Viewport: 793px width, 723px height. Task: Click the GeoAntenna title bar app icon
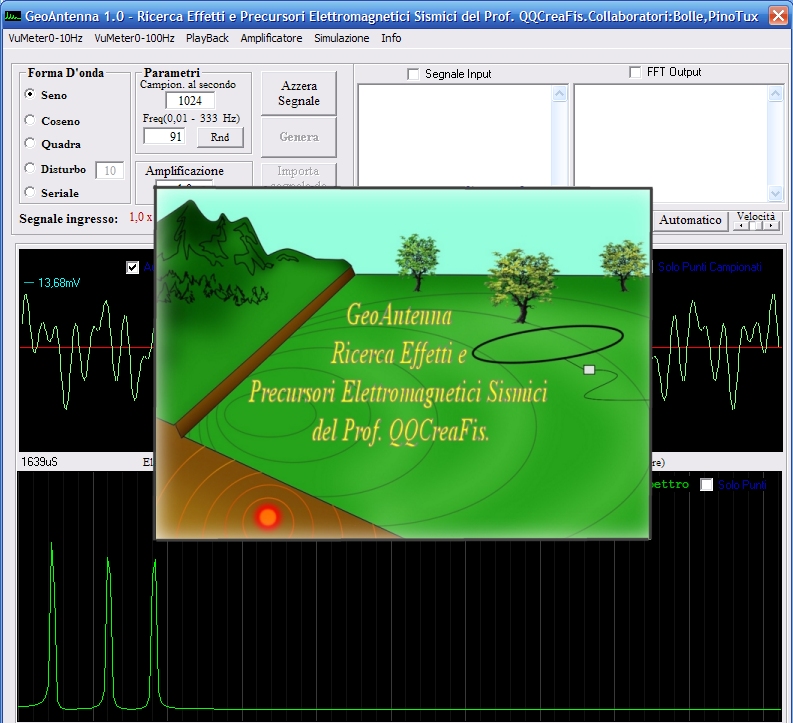(x=12, y=16)
